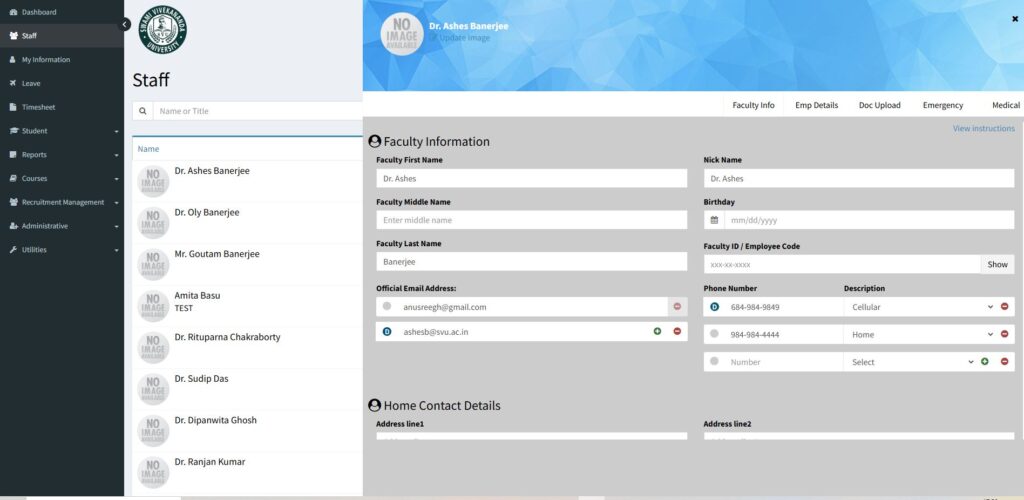Open the Doc Upload tab
Image resolution: width=1024 pixels, height=500 pixels.
[x=879, y=105]
